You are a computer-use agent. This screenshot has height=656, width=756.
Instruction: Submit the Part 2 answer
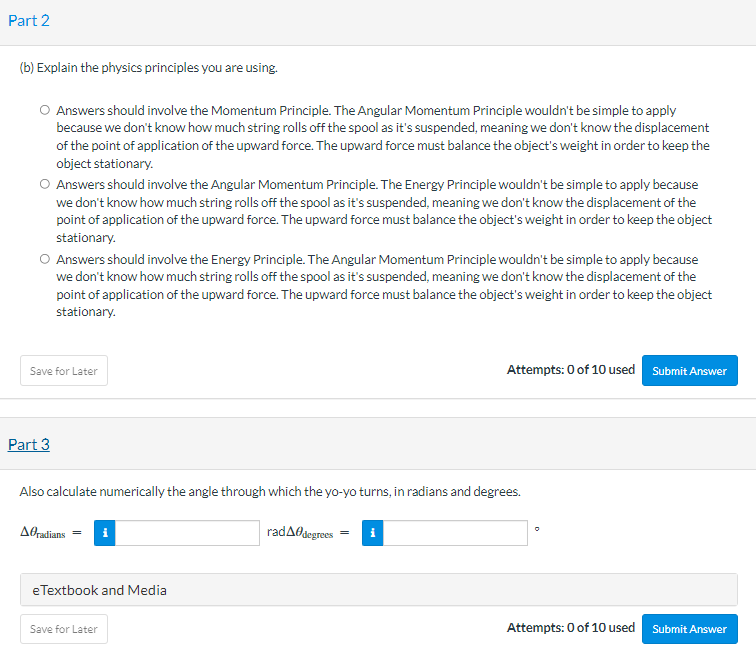point(689,371)
